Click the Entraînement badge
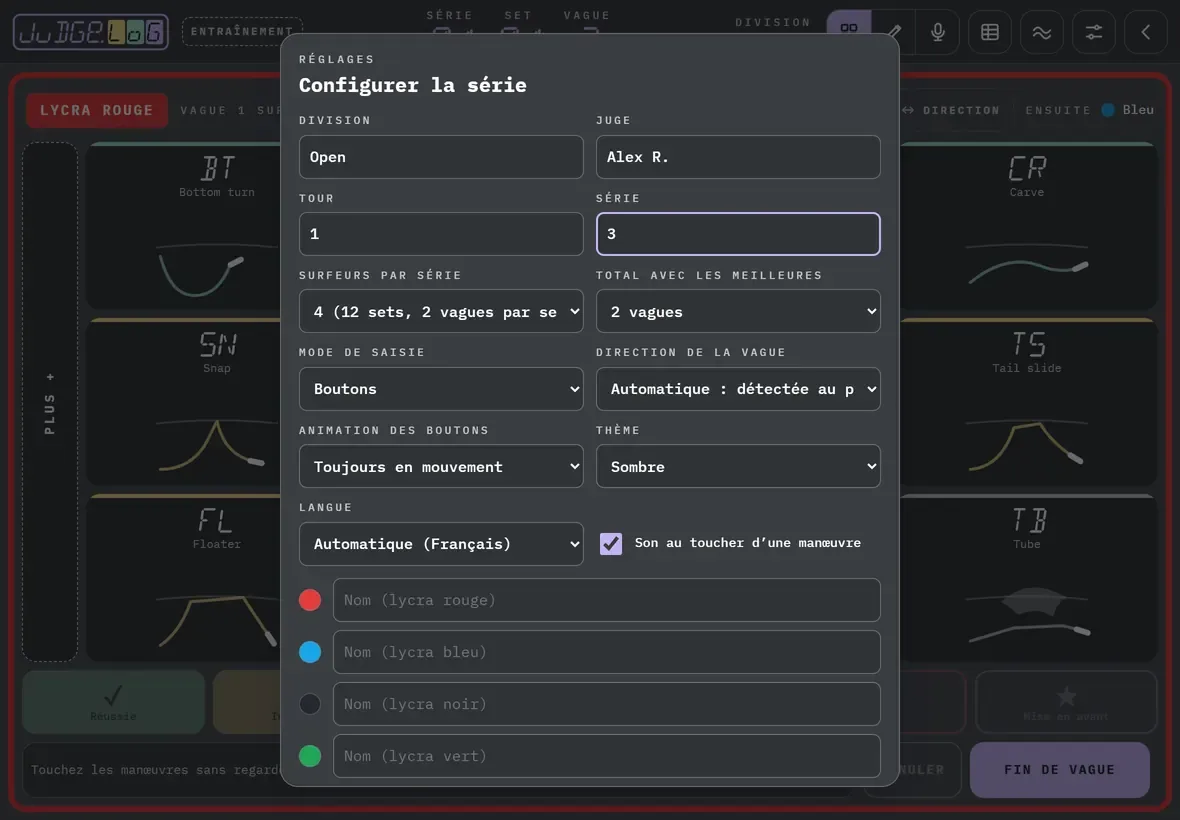1180x820 pixels. tap(242, 32)
